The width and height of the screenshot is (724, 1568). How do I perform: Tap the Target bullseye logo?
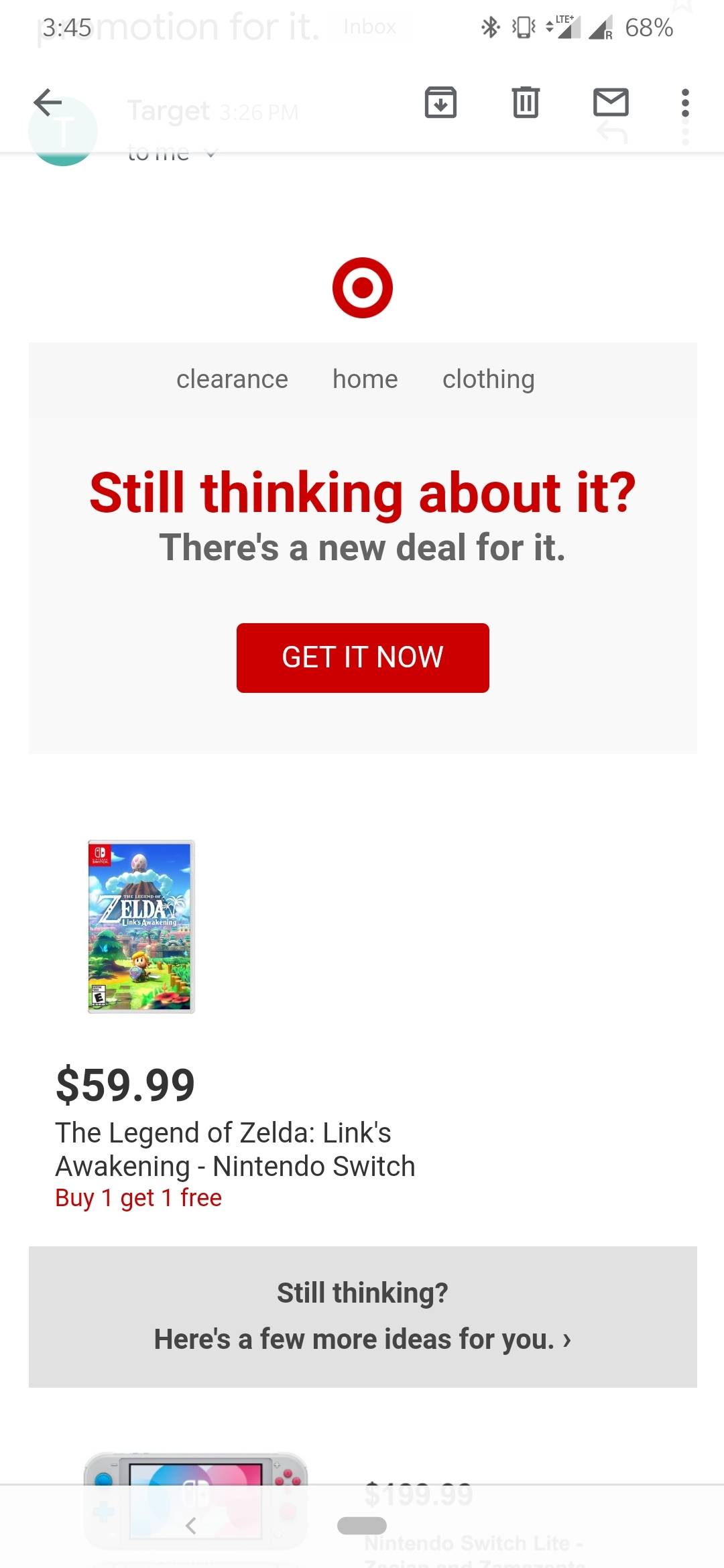click(363, 287)
